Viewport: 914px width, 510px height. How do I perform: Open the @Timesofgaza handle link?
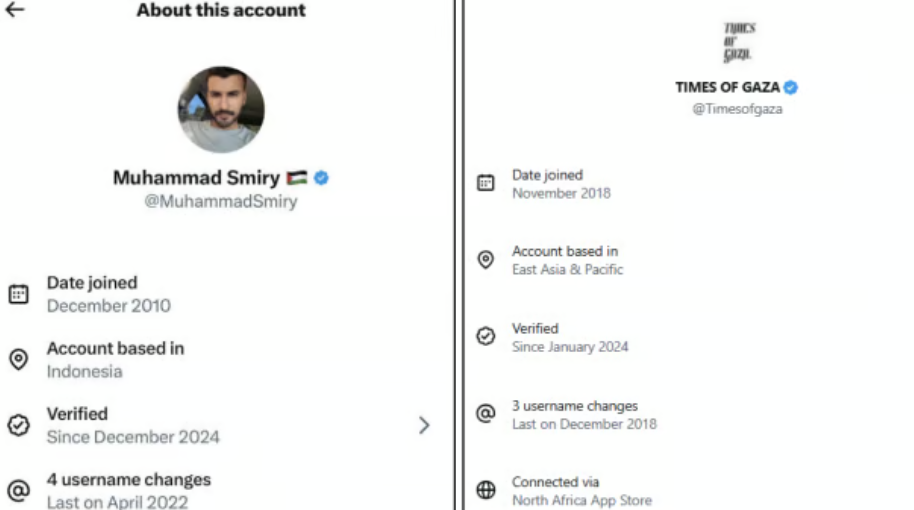(737, 109)
